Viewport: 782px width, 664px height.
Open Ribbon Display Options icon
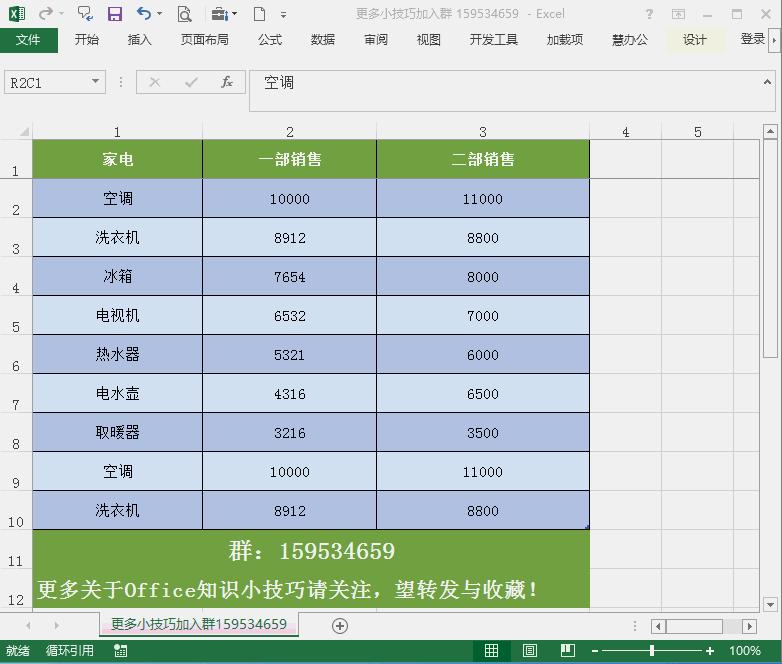click(678, 14)
